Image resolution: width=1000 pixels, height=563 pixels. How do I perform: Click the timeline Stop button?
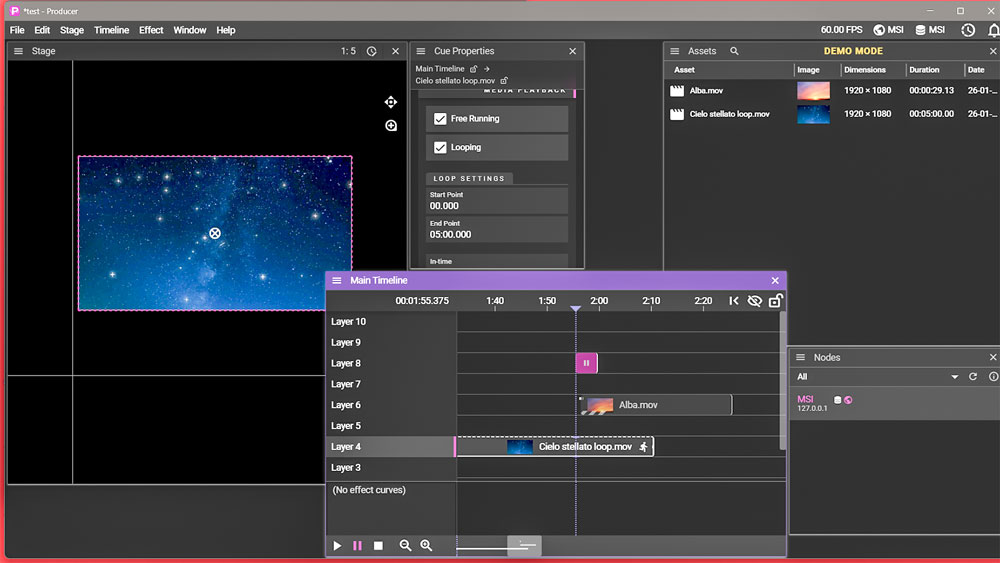click(x=378, y=546)
